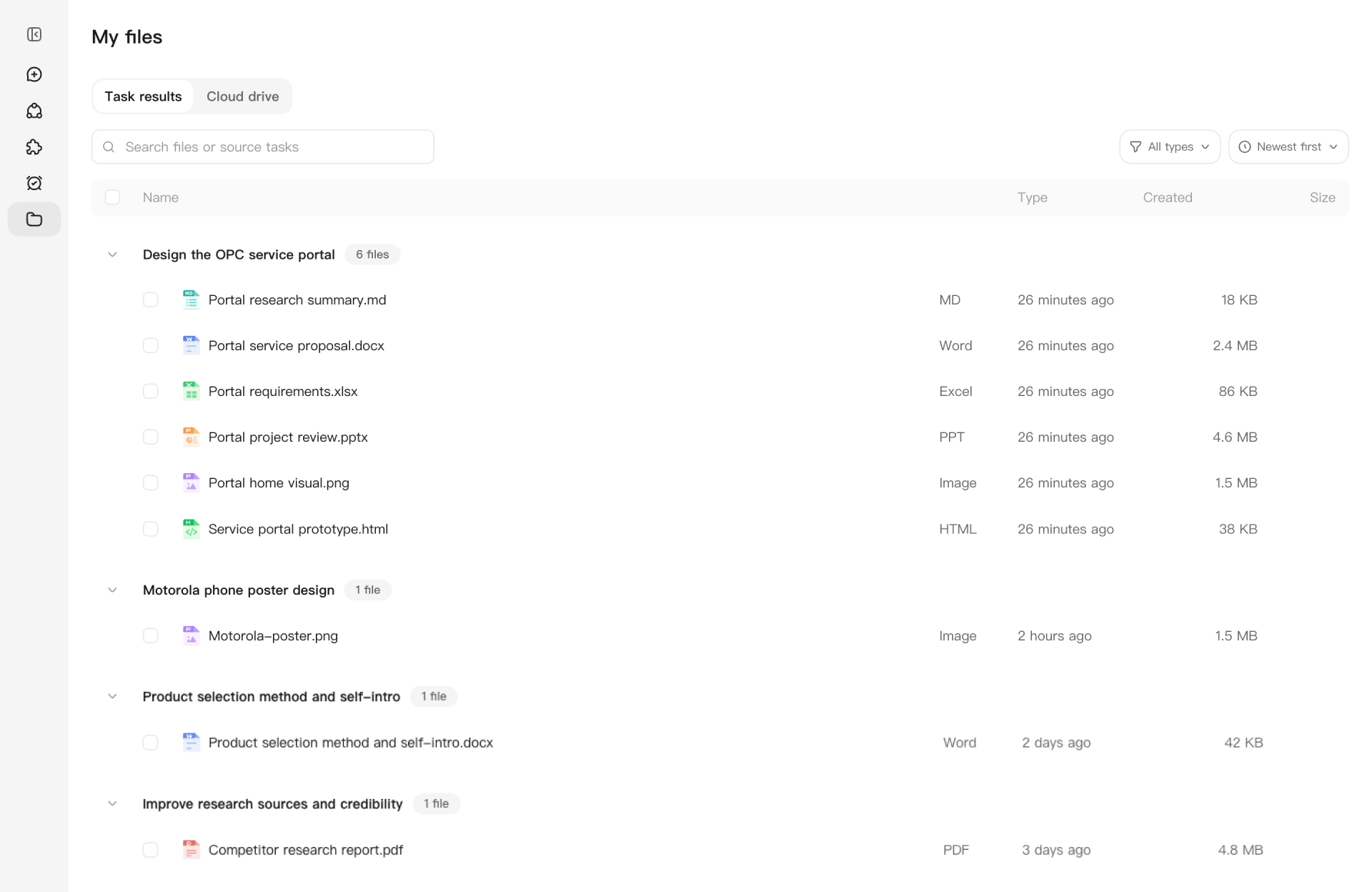Click the Type column header
The width and height of the screenshot is (1372, 892).
(x=1033, y=197)
